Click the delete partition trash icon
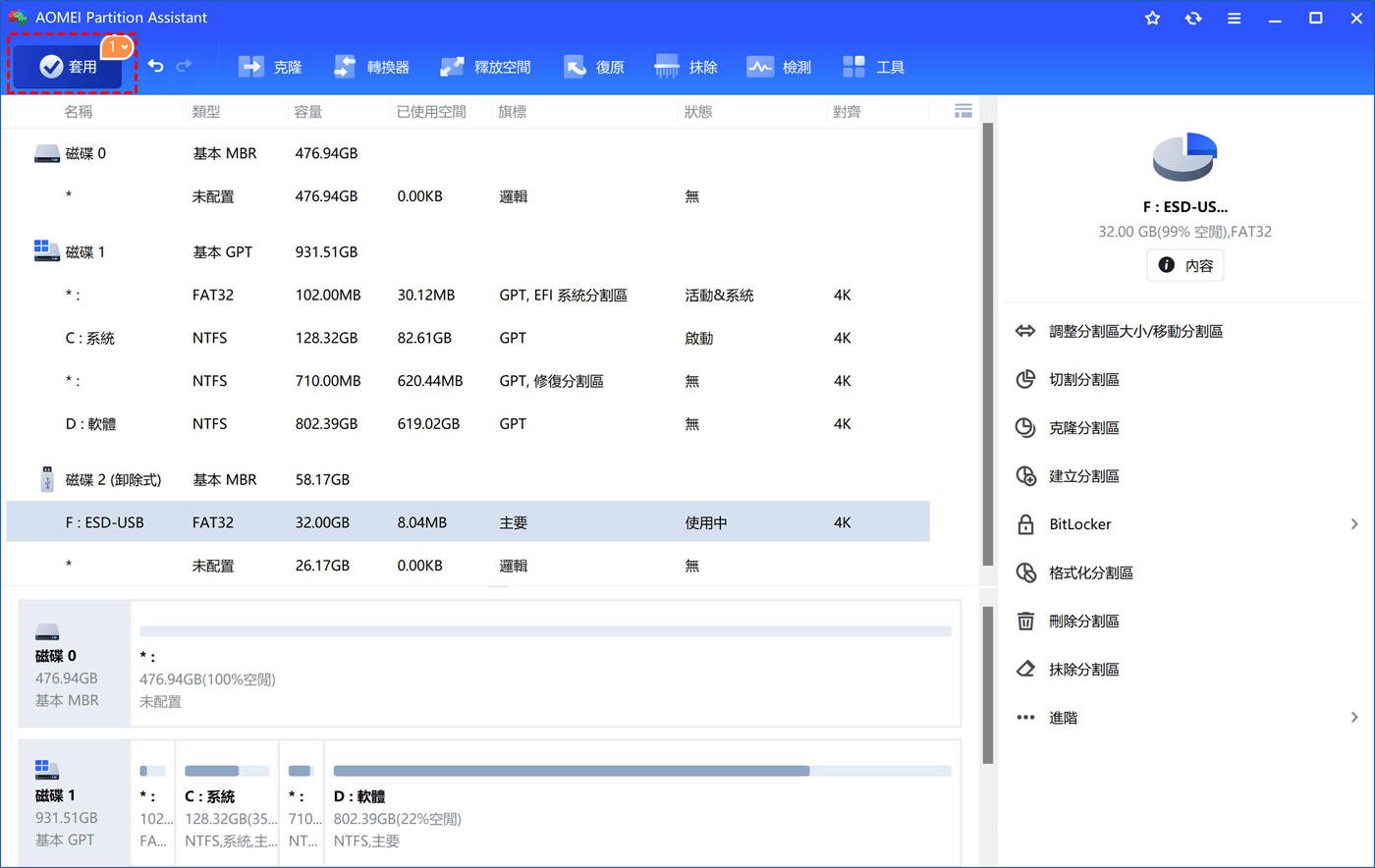 coord(1025,621)
